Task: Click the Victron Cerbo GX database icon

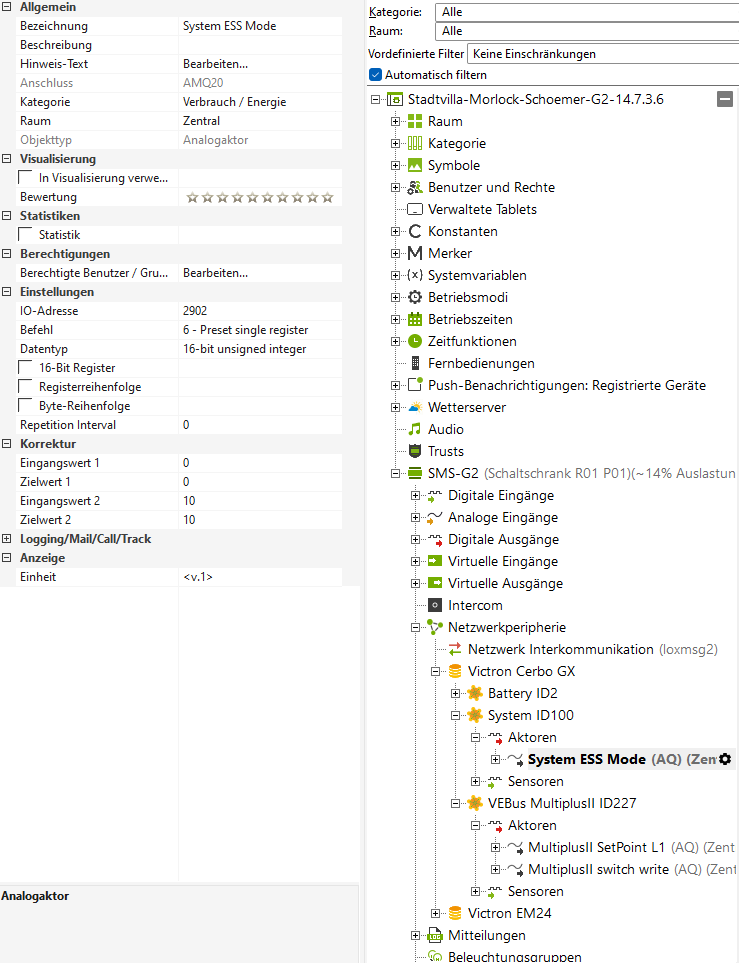Action: pyautogui.click(x=455, y=671)
